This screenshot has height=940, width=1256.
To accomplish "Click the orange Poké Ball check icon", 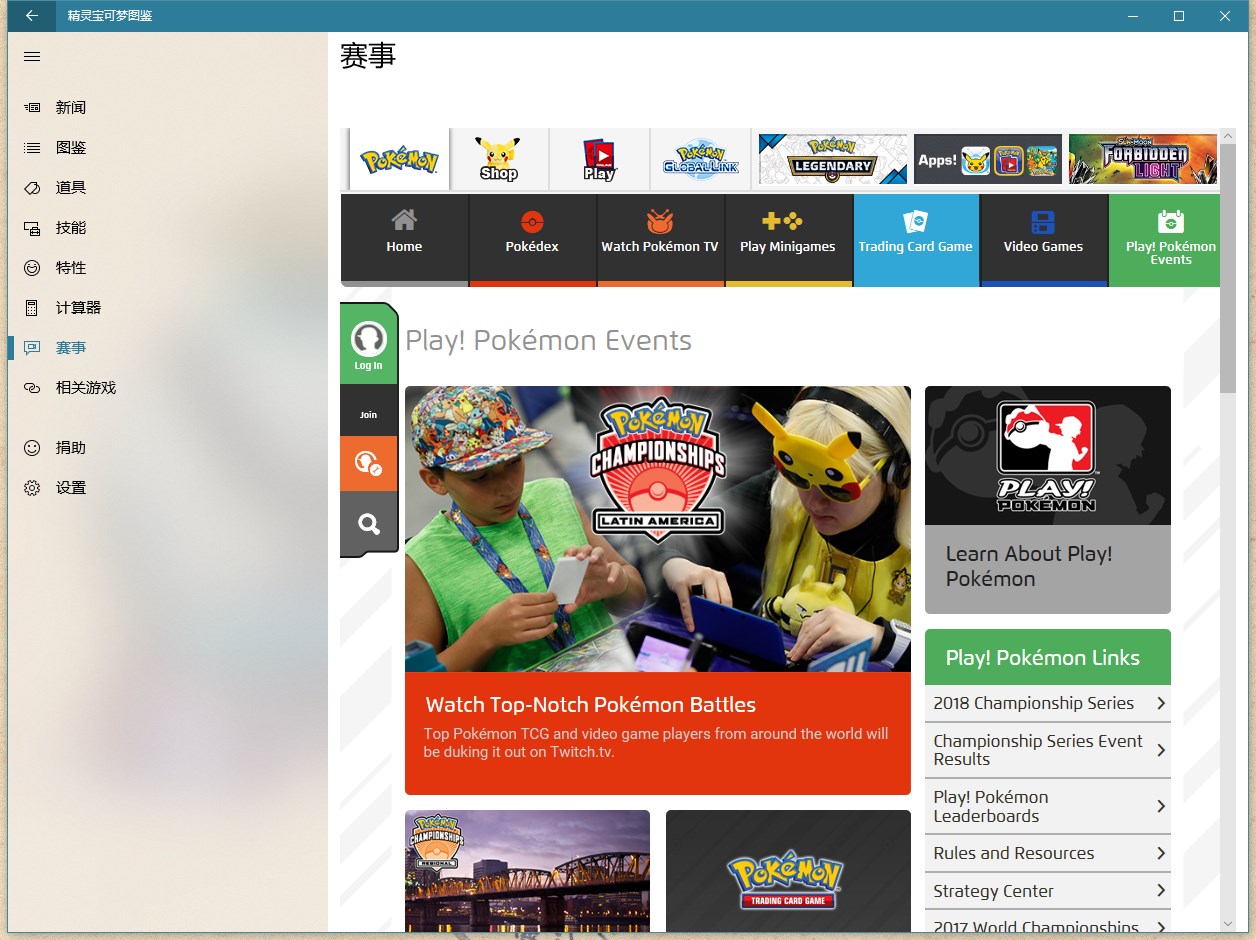I will pyautogui.click(x=369, y=463).
